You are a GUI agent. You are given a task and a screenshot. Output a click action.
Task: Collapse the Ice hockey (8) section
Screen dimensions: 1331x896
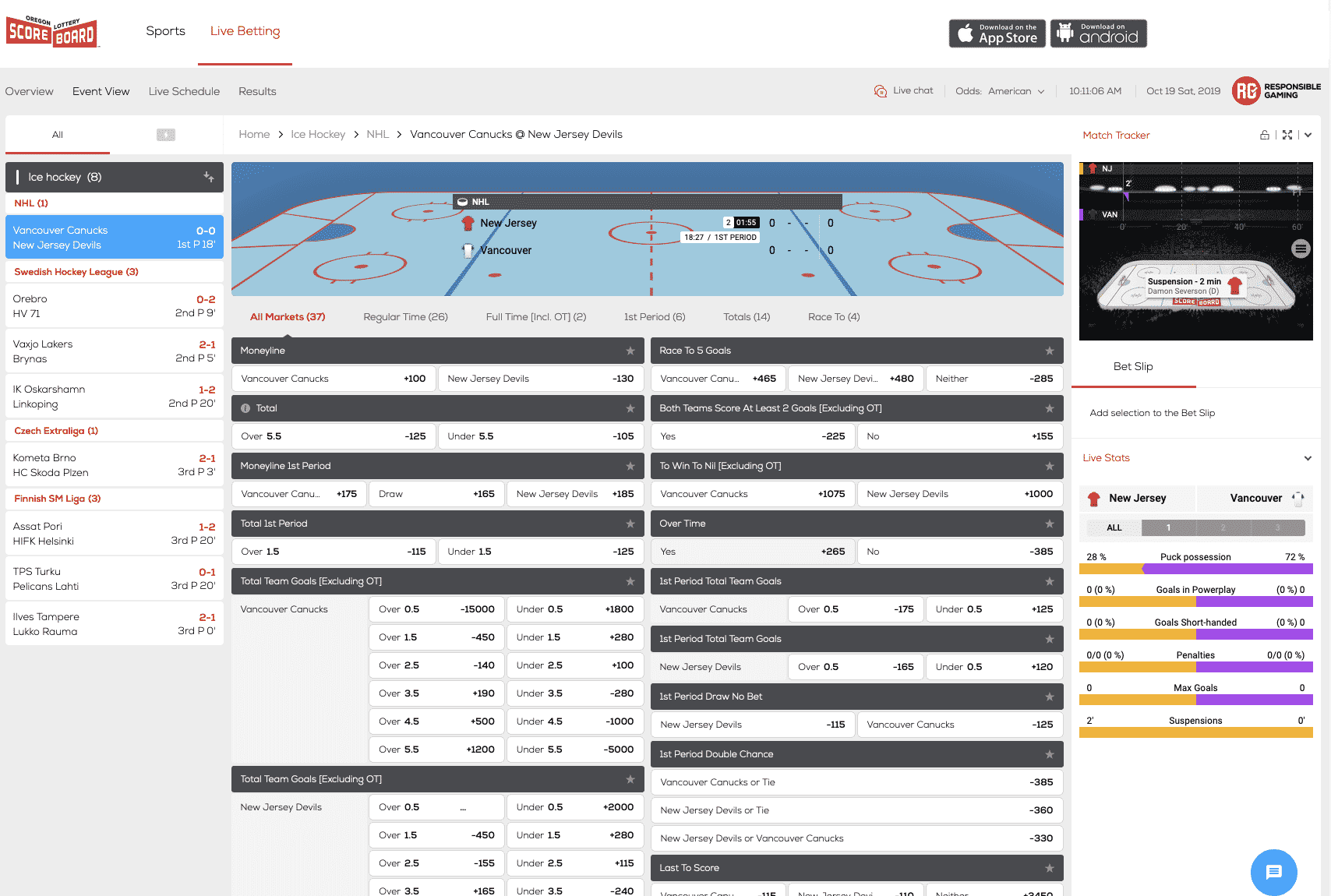tap(115, 177)
